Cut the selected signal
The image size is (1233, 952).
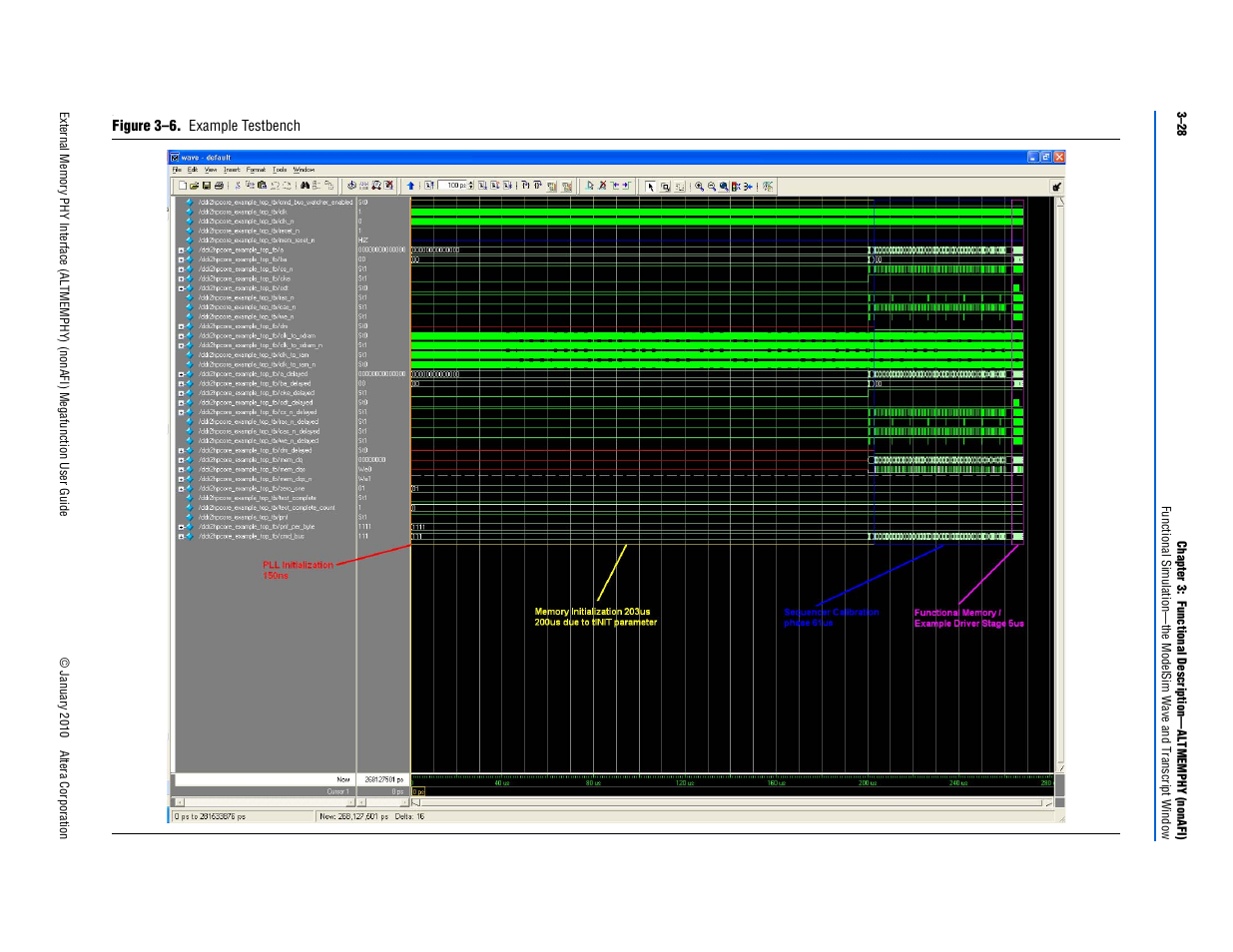pyautogui.click(x=236, y=186)
